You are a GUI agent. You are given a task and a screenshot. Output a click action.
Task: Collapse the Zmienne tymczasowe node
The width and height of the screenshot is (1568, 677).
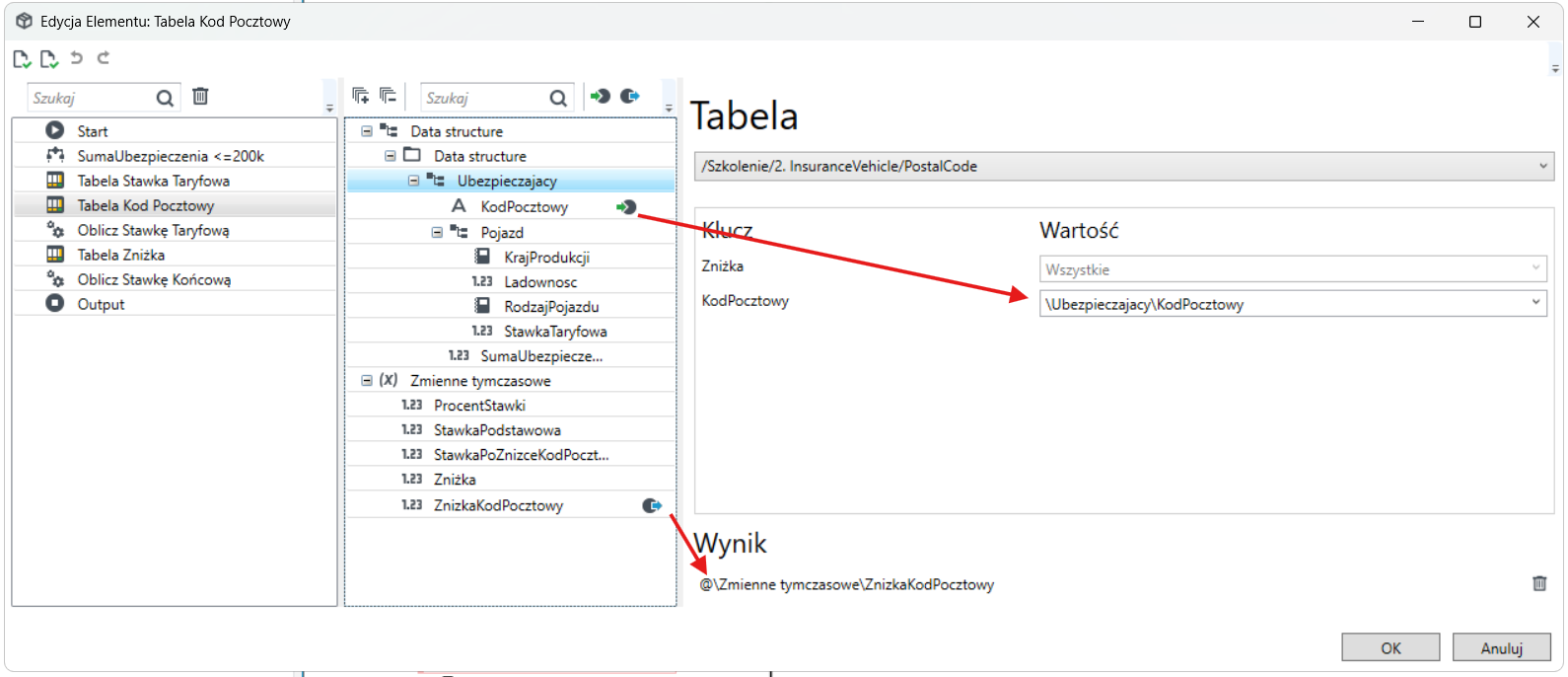(367, 381)
